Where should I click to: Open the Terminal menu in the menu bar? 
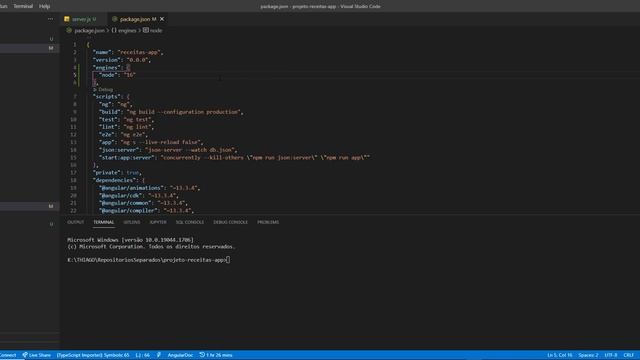tap(23, 6)
